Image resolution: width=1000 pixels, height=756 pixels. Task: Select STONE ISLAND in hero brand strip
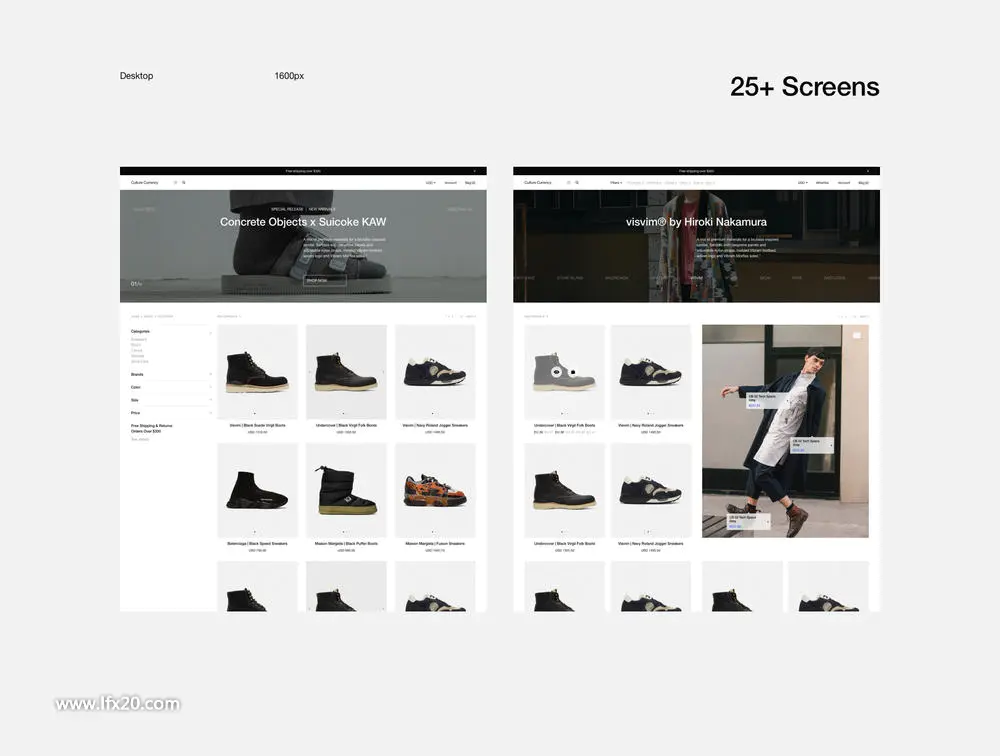(570, 278)
